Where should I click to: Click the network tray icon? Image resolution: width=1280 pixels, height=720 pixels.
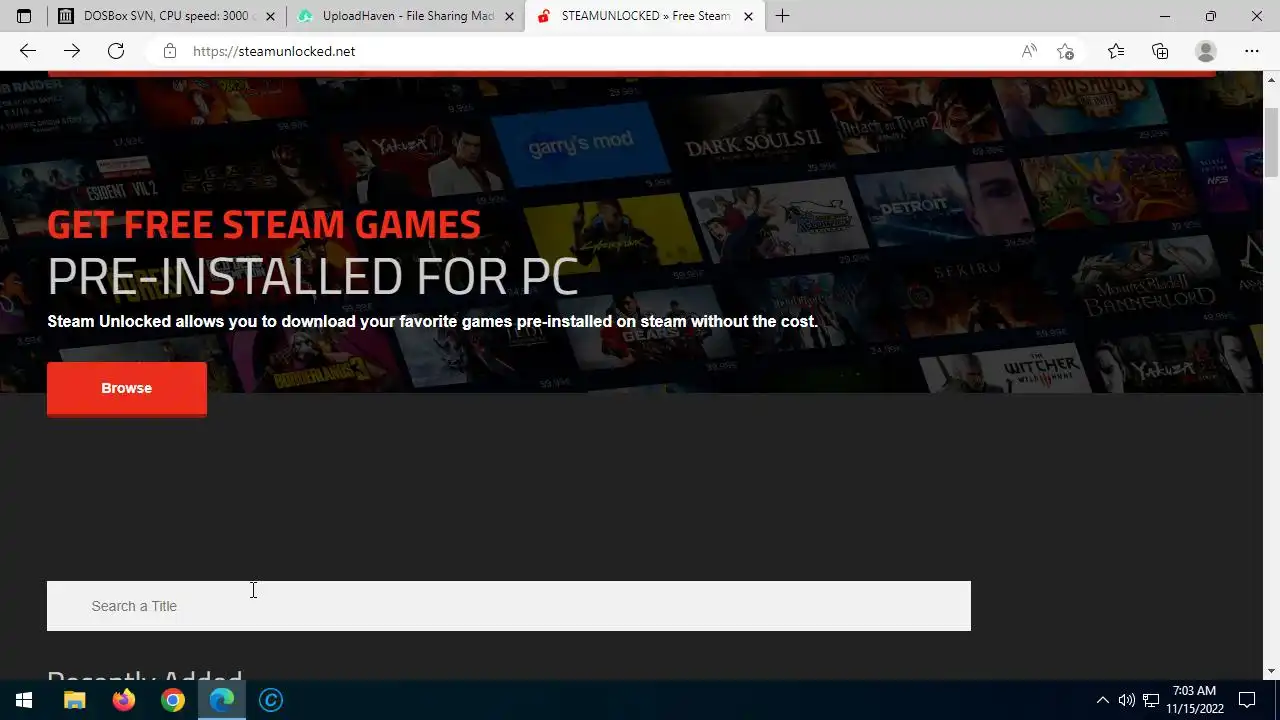pos(1151,700)
